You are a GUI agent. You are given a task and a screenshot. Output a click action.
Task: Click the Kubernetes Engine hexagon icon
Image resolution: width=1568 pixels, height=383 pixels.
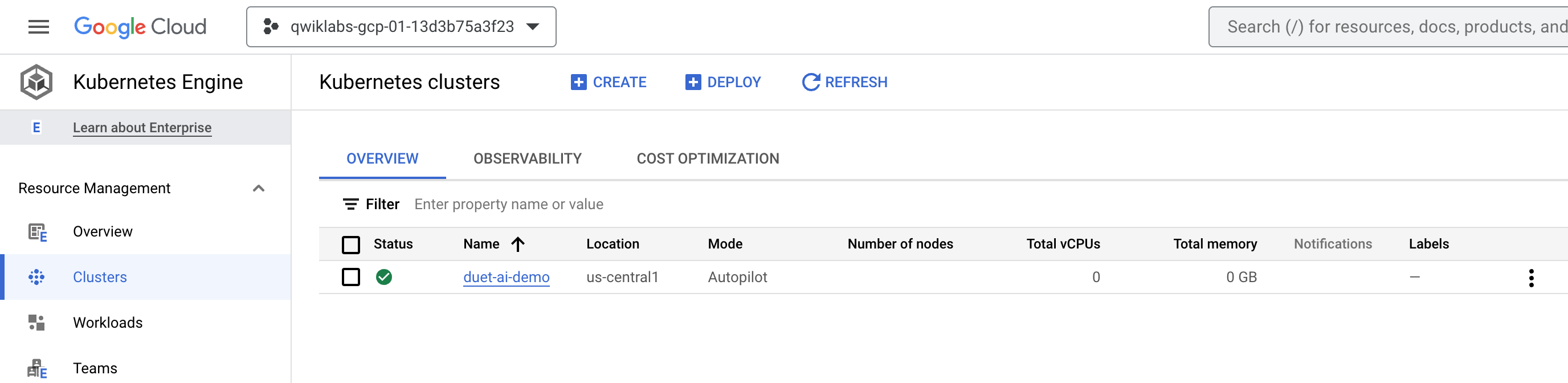point(36,82)
